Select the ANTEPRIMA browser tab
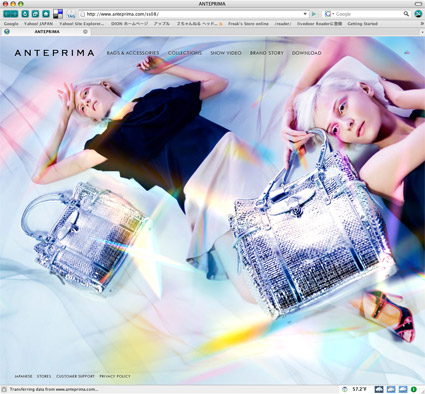Screen dimensions: 425x394 [x=47, y=32]
